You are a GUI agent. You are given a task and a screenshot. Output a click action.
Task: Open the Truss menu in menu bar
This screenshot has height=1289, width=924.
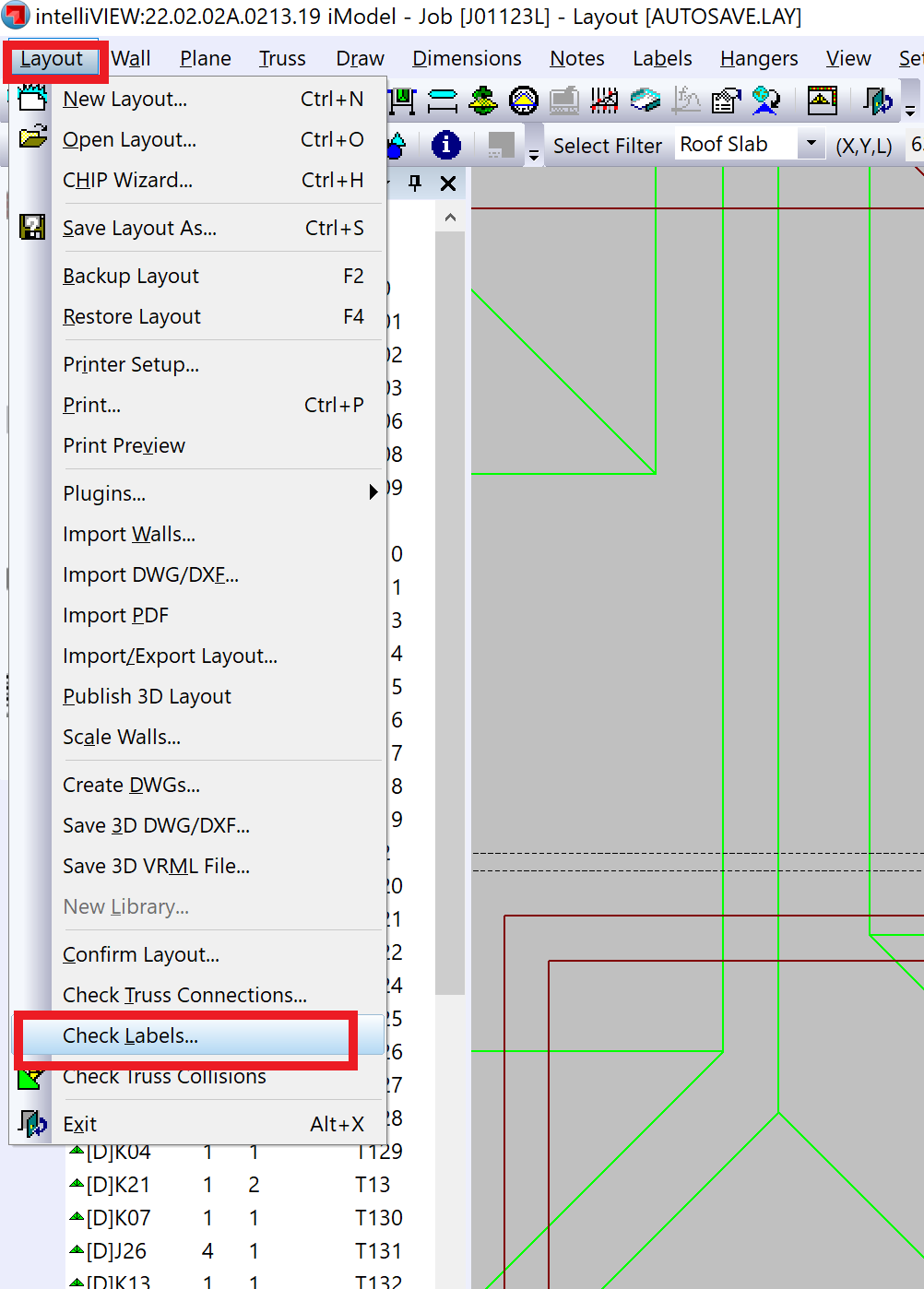281,59
